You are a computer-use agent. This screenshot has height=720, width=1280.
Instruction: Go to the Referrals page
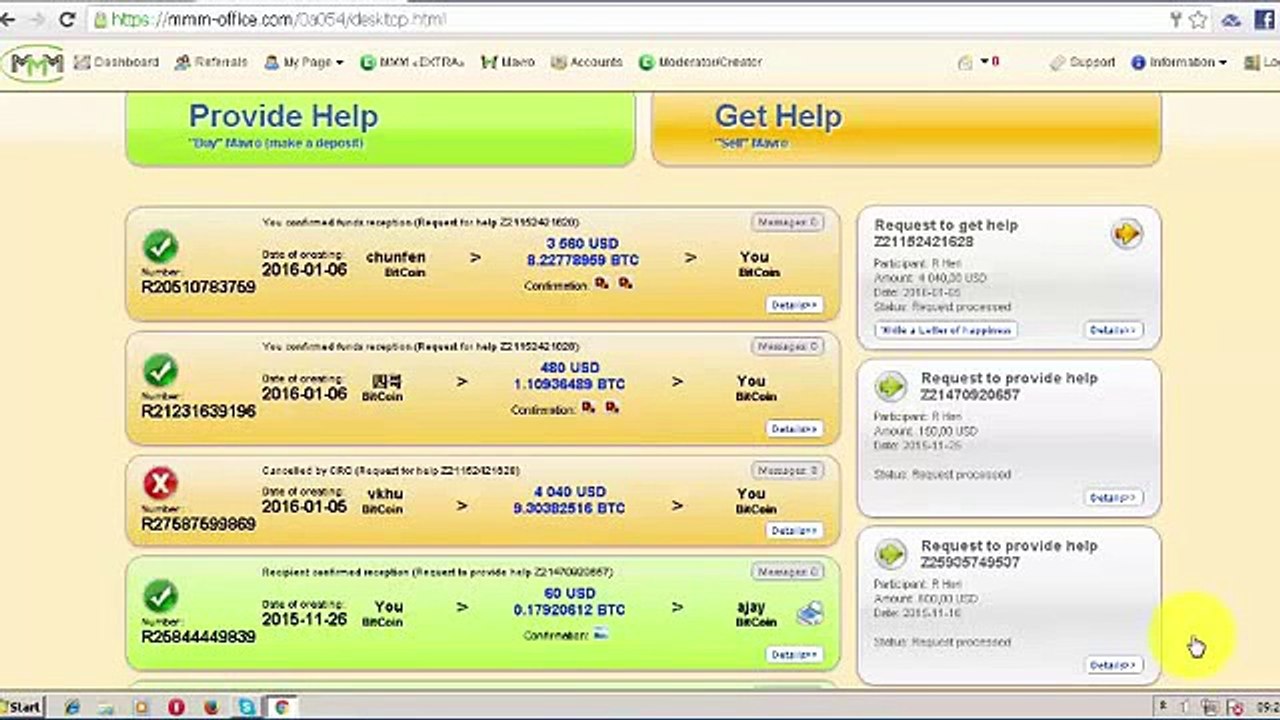(x=211, y=62)
